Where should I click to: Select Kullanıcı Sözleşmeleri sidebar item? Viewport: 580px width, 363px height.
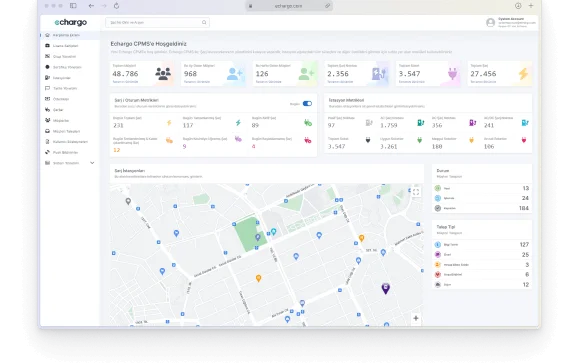[70, 142]
